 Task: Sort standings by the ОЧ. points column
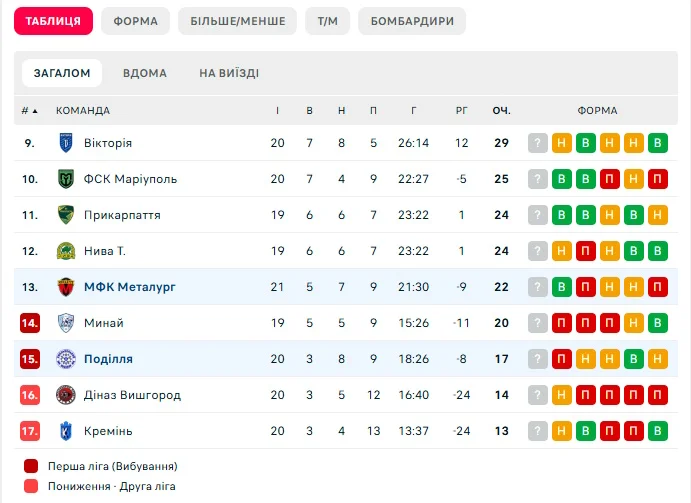pos(501,110)
